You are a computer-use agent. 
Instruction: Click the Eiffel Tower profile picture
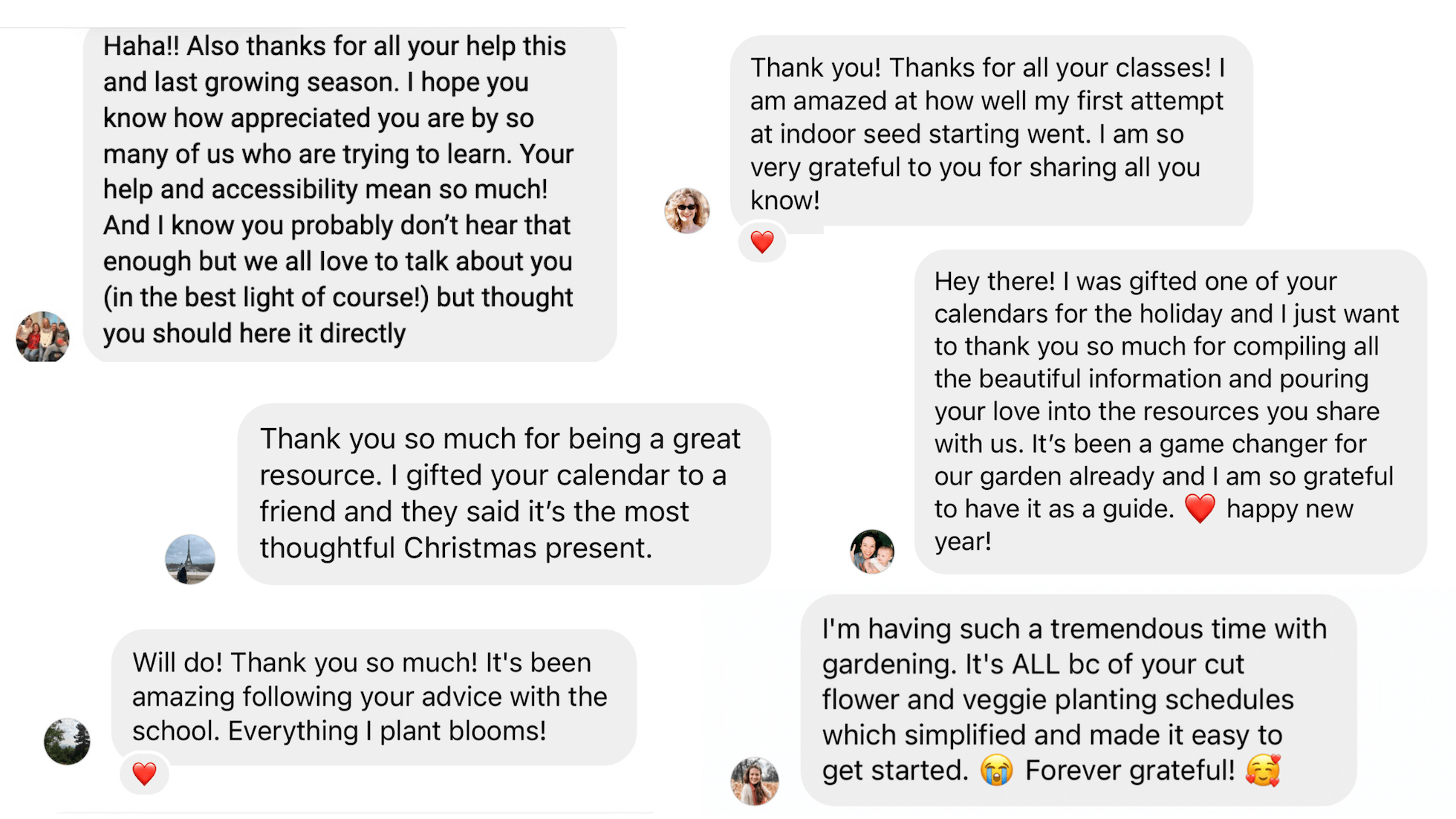pos(190,559)
